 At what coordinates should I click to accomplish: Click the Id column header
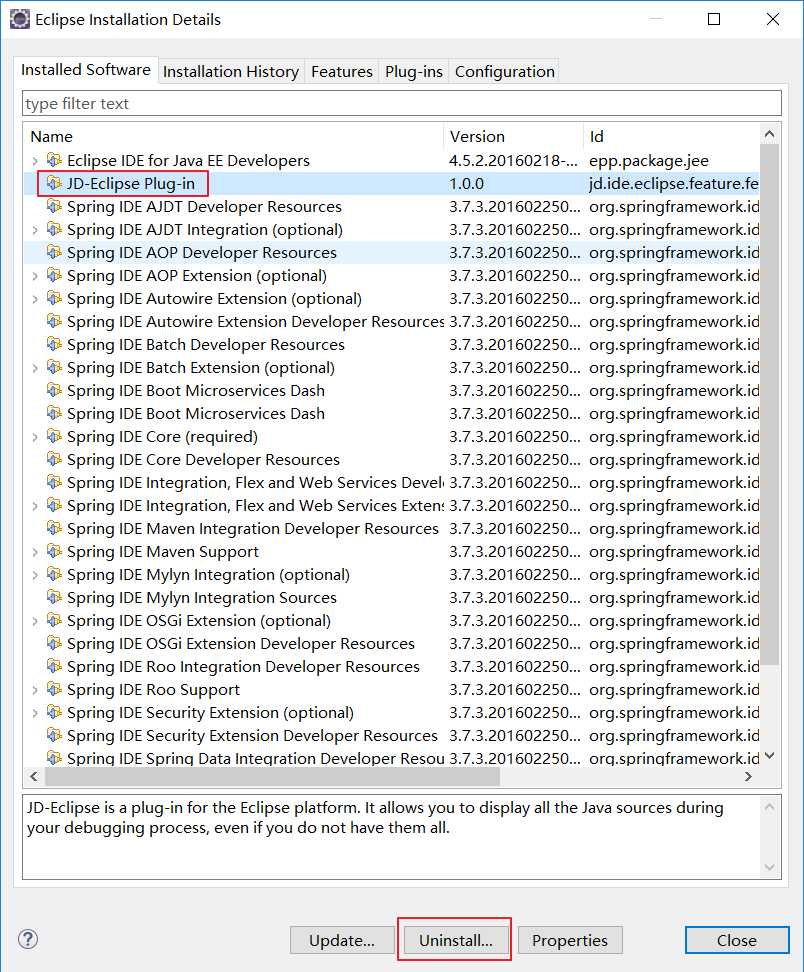(671, 136)
